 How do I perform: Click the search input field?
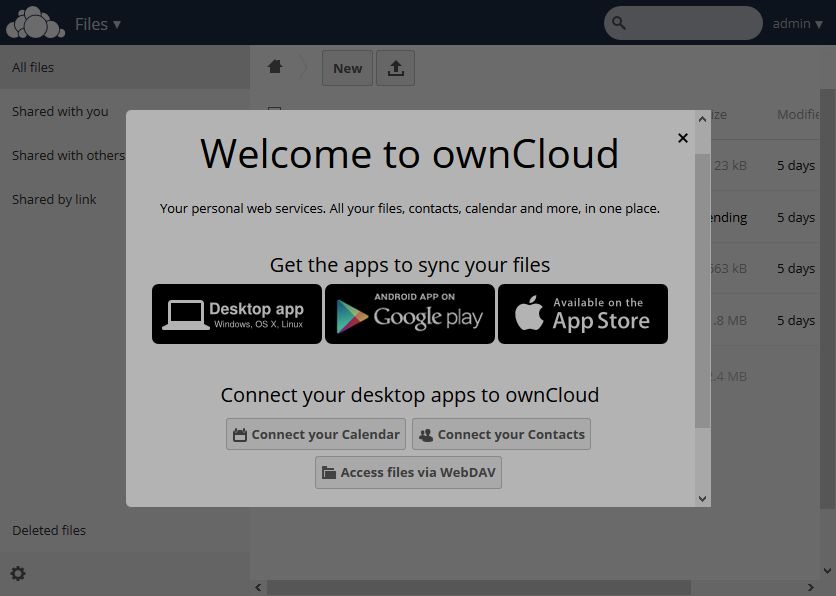click(x=683, y=23)
